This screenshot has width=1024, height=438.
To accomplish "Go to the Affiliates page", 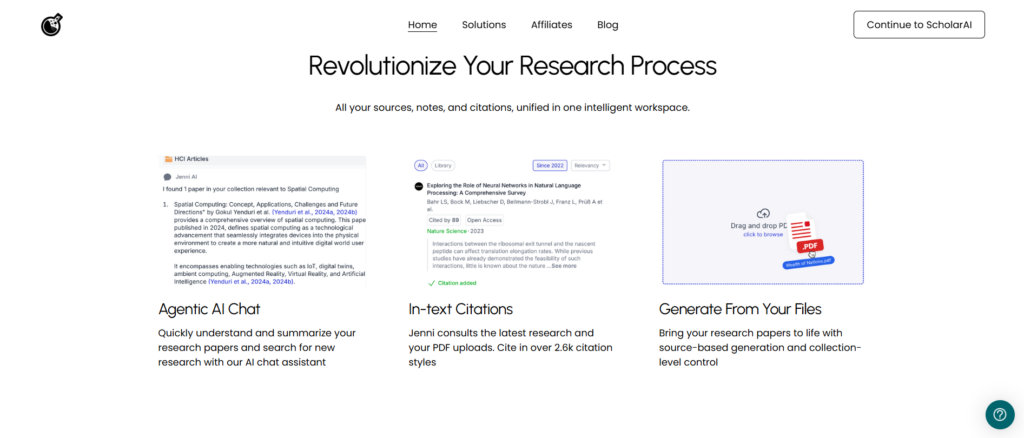I will [551, 25].
